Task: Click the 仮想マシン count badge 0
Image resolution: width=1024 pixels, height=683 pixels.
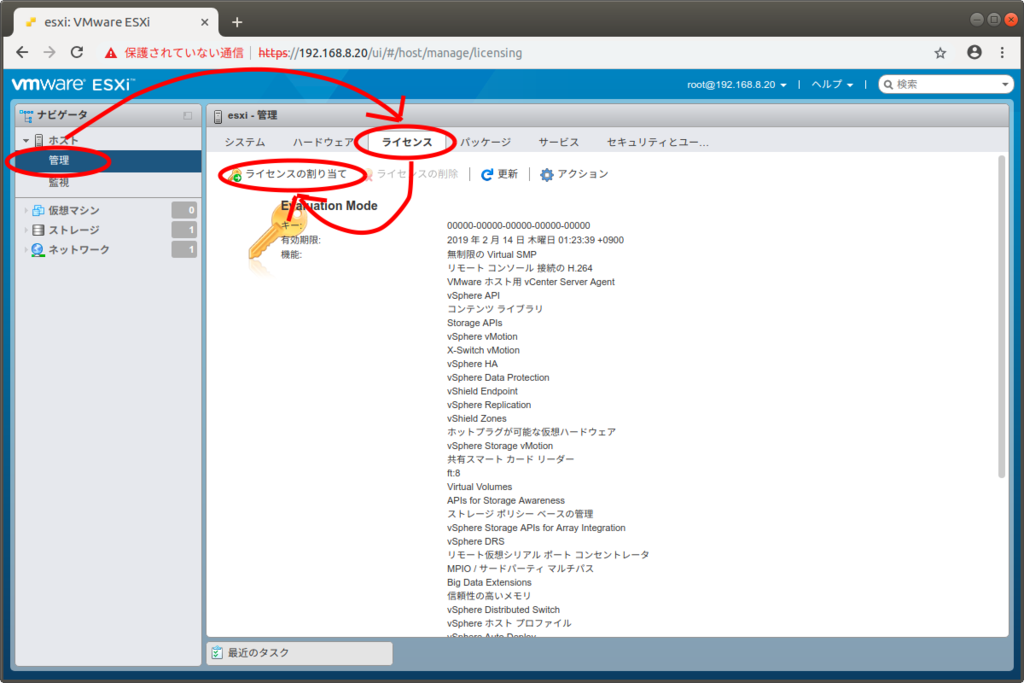Action: (184, 210)
